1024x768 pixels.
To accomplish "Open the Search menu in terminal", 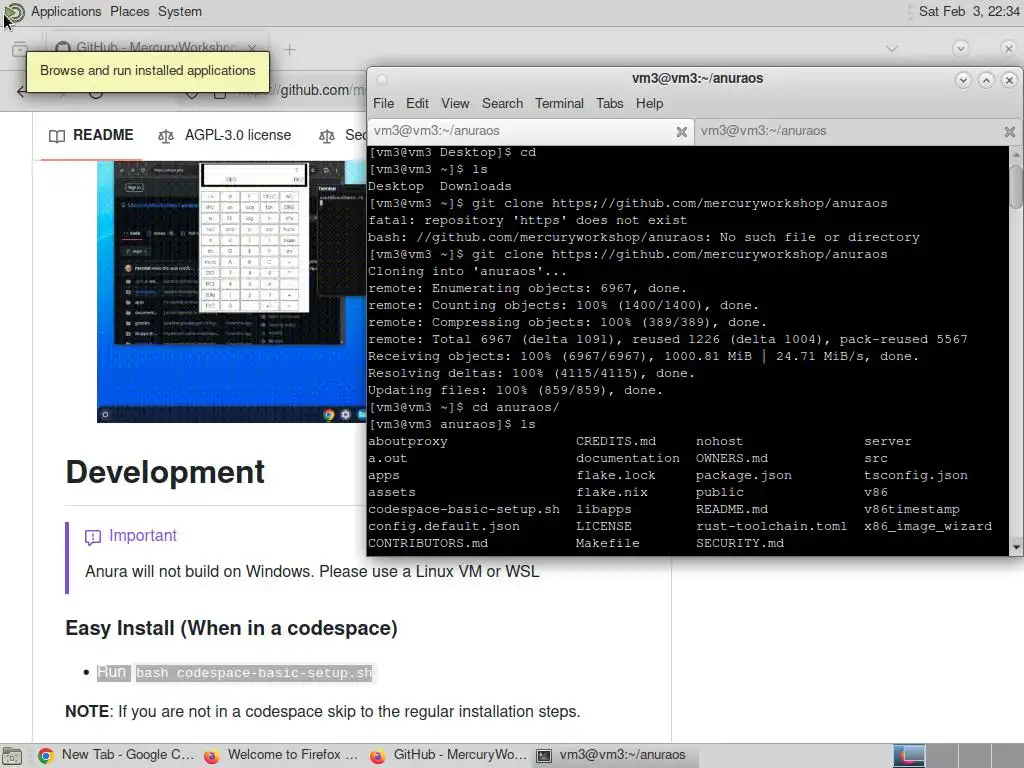I will (502, 103).
